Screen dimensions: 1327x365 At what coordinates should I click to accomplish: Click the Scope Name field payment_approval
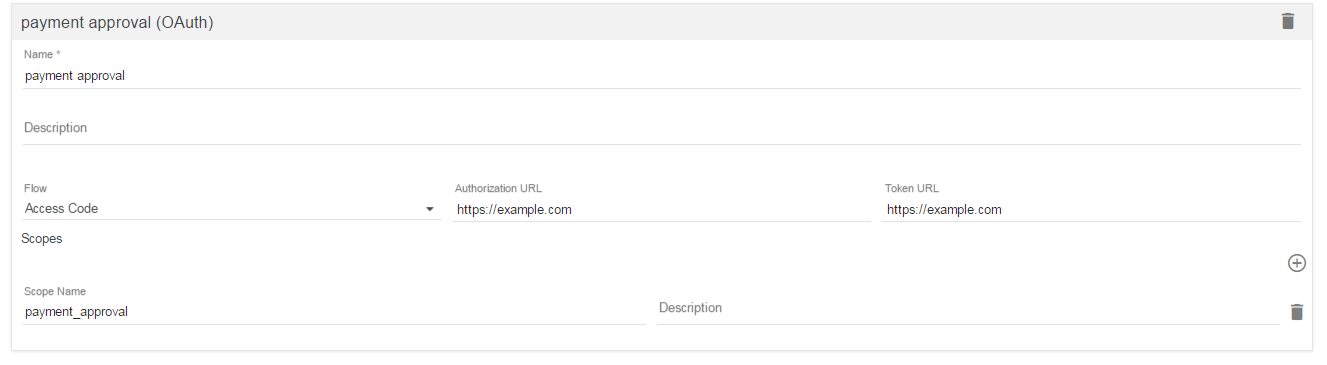point(334,312)
